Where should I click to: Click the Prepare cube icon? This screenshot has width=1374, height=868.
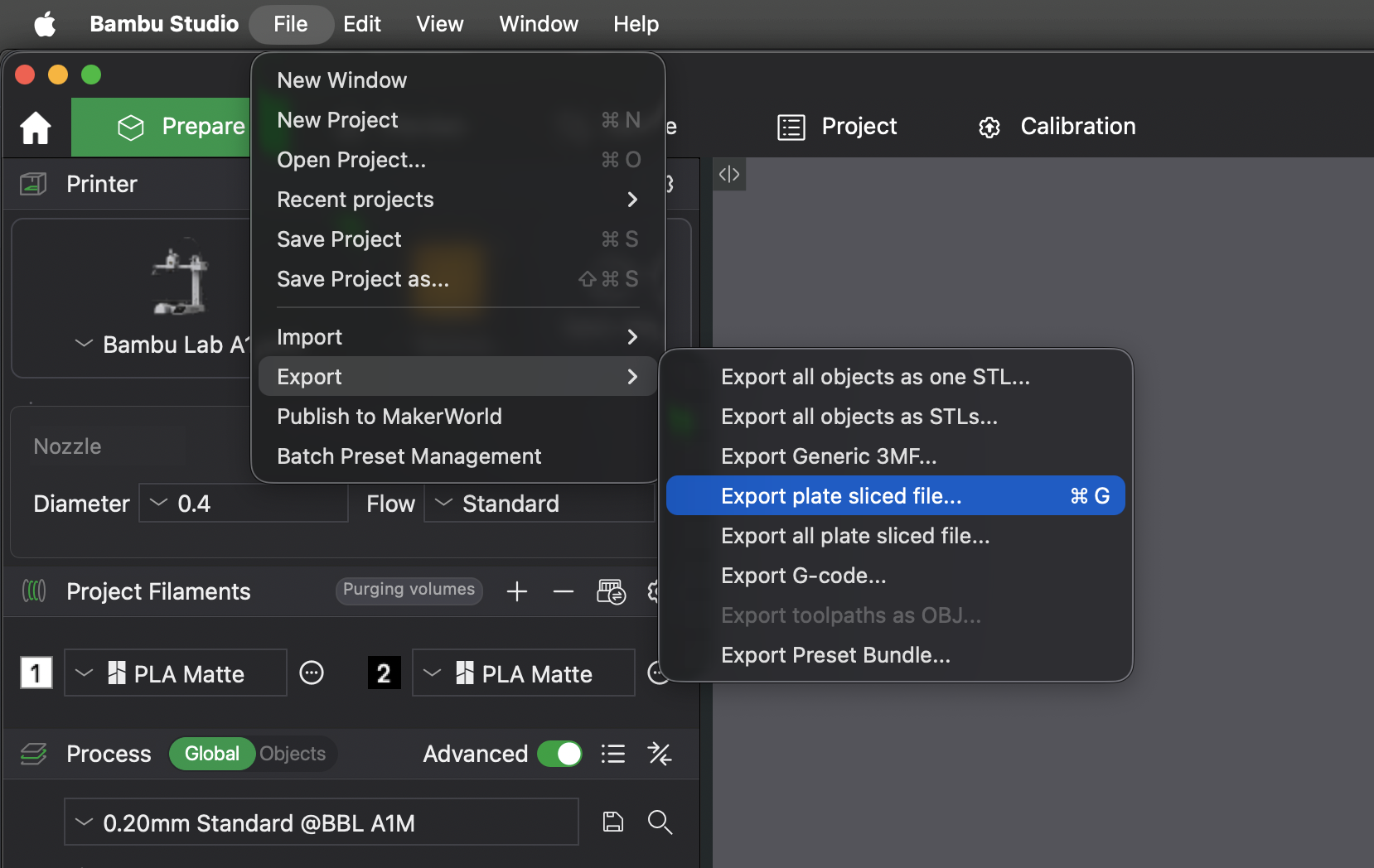(131, 127)
